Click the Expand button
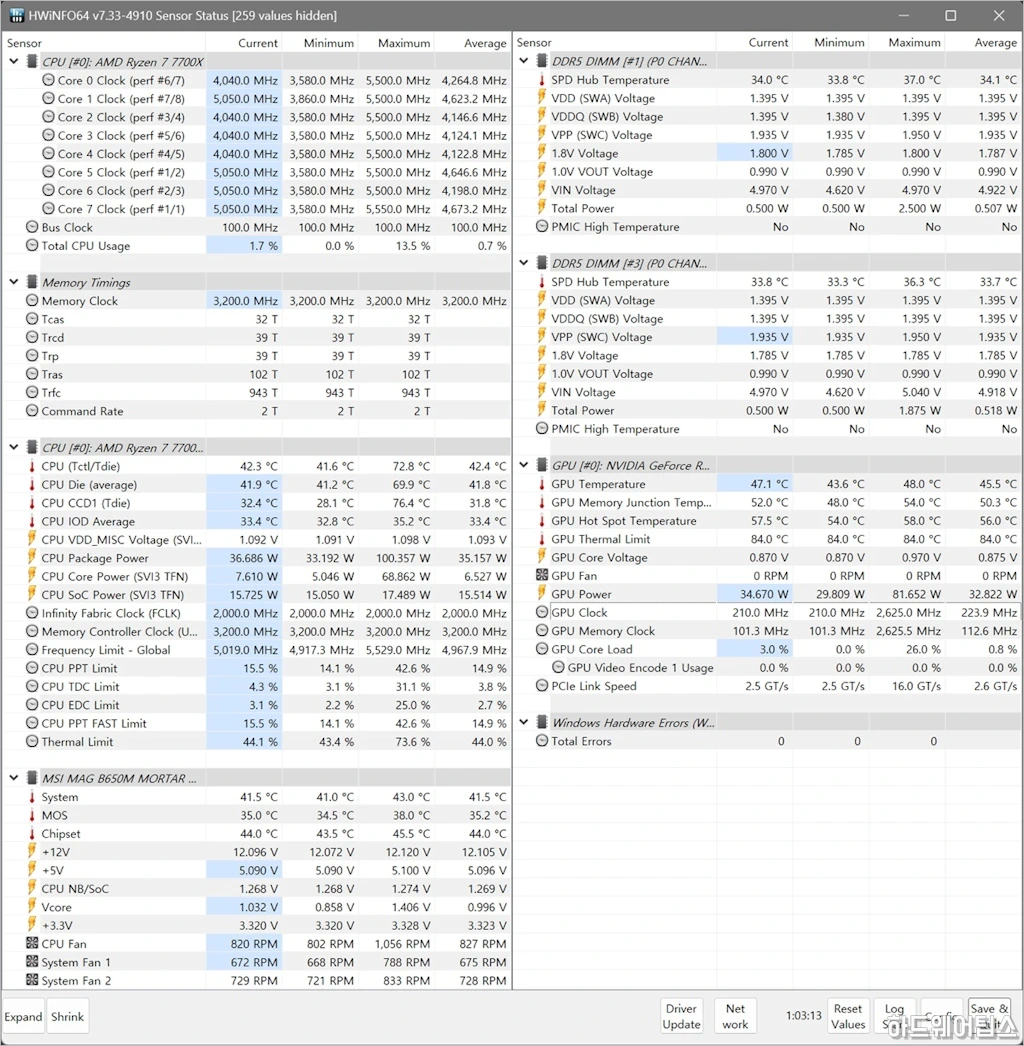The height and width of the screenshot is (1046, 1024). tap(23, 1017)
